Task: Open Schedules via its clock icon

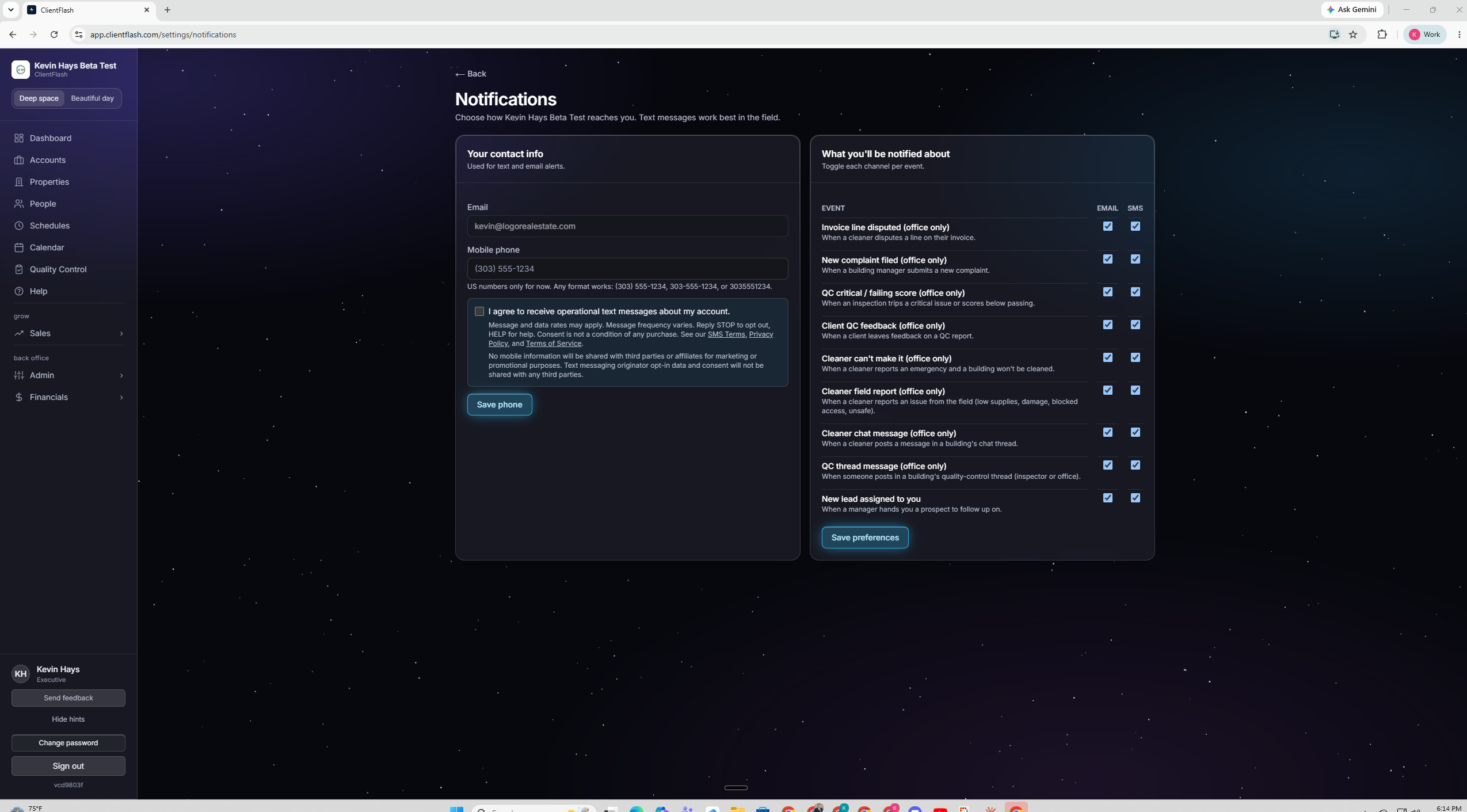Action: click(x=19, y=226)
